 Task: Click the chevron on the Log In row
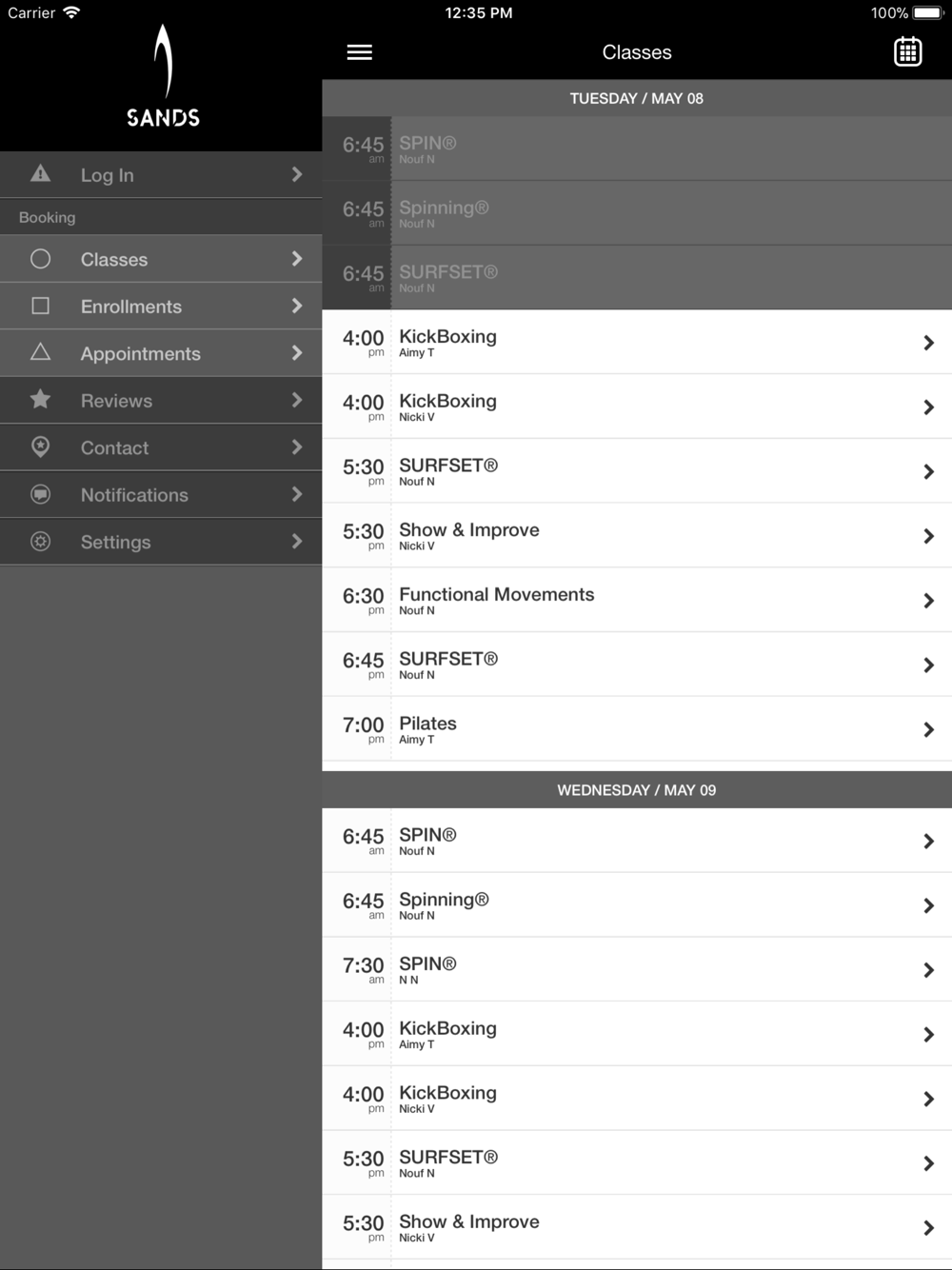297,174
